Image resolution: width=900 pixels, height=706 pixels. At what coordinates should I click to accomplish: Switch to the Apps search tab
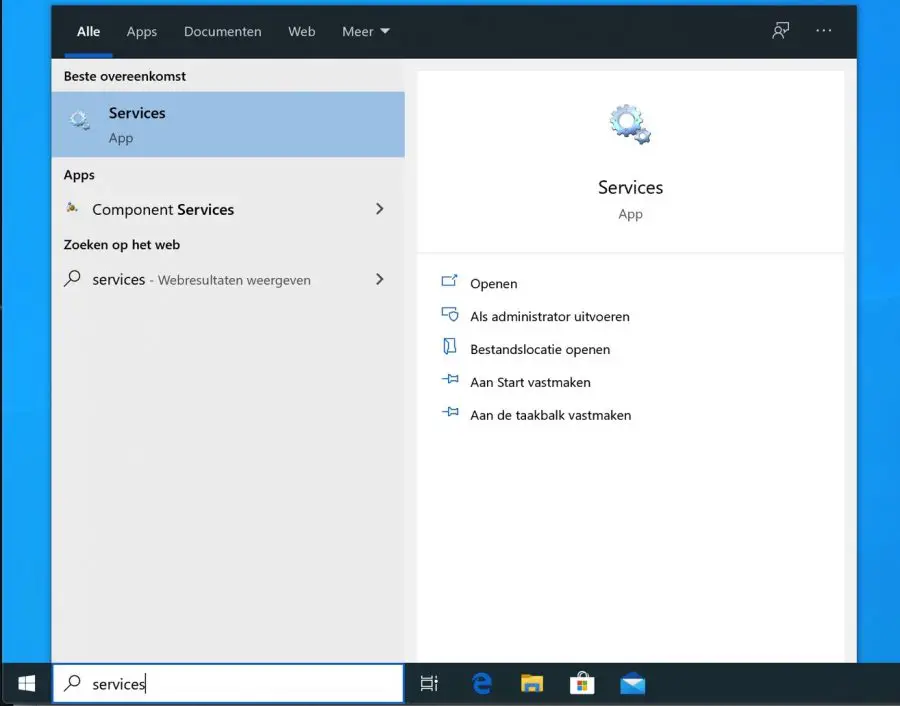click(142, 32)
